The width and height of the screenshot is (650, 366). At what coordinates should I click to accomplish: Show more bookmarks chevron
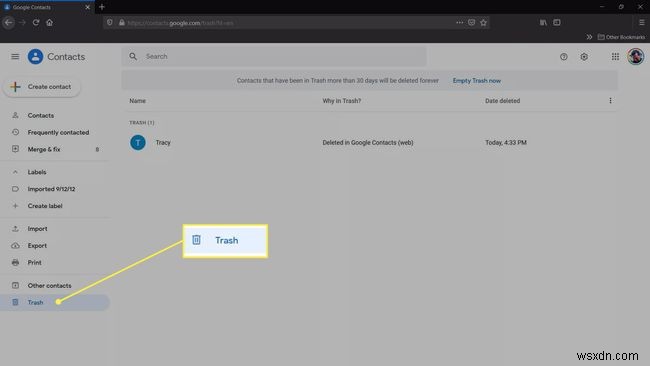click(x=589, y=37)
